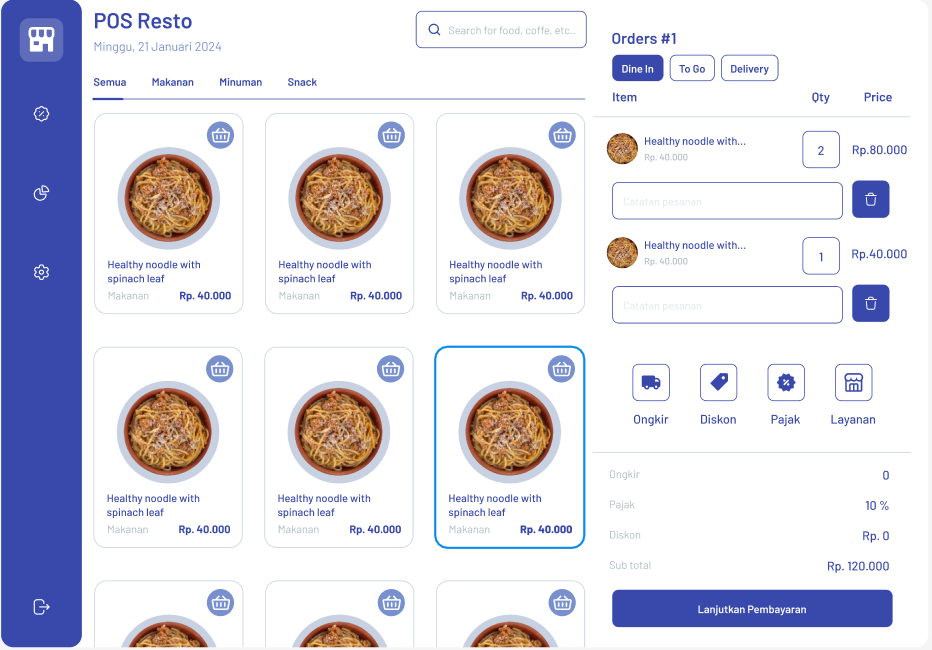Click the Lanjutkan Pembayaran button
This screenshot has height=650, width=932.
tap(752, 609)
